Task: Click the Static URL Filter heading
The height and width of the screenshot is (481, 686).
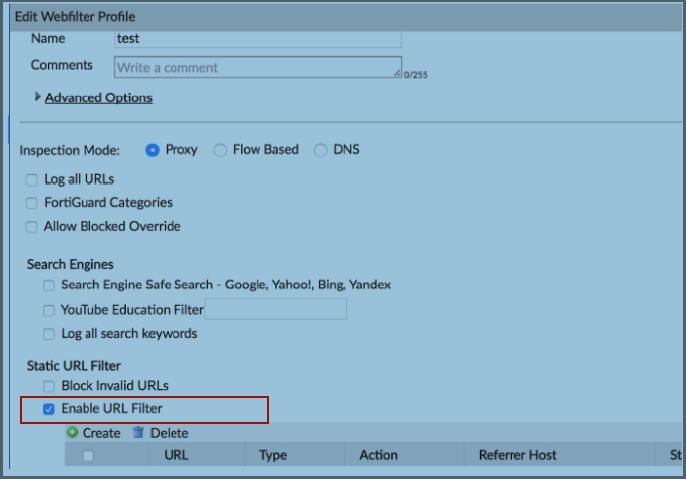Action: tap(74, 366)
